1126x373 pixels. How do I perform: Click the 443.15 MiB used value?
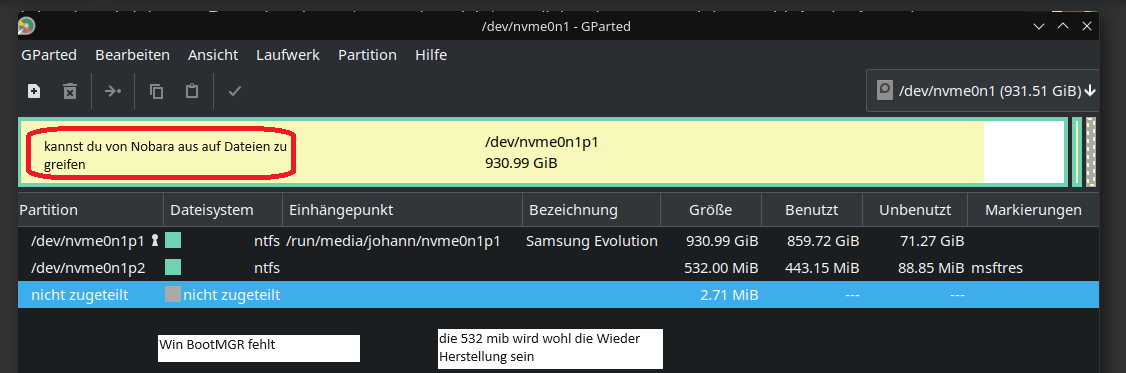click(822, 268)
